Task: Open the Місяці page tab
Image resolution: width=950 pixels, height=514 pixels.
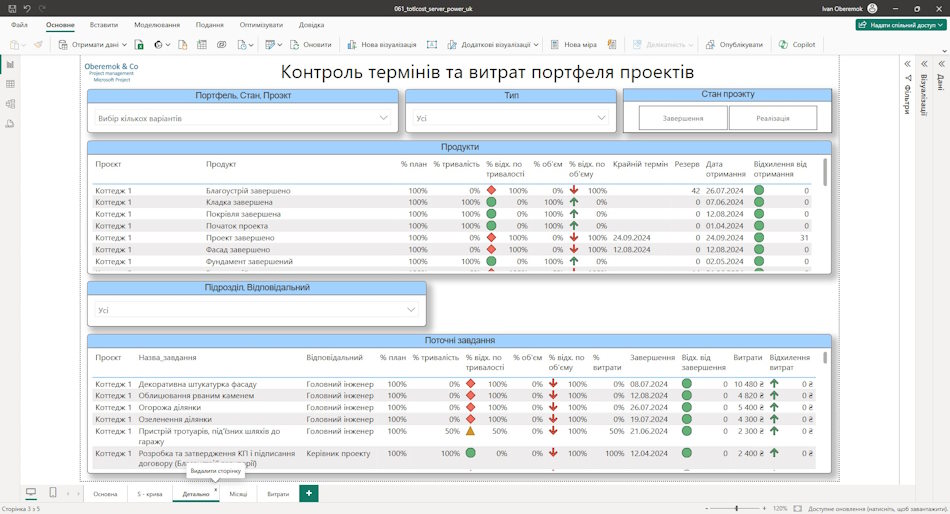Action: (238, 494)
